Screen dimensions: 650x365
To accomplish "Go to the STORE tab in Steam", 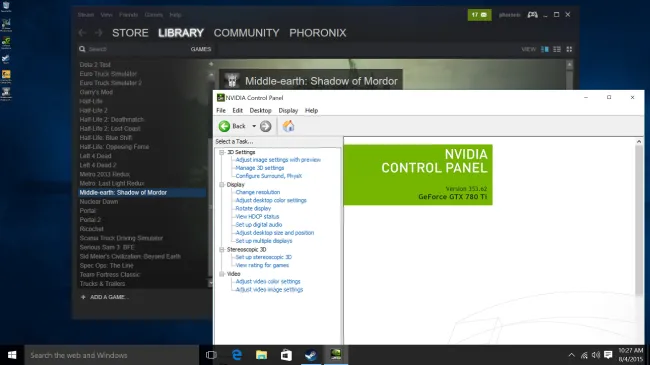I will [x=130, y=33].
